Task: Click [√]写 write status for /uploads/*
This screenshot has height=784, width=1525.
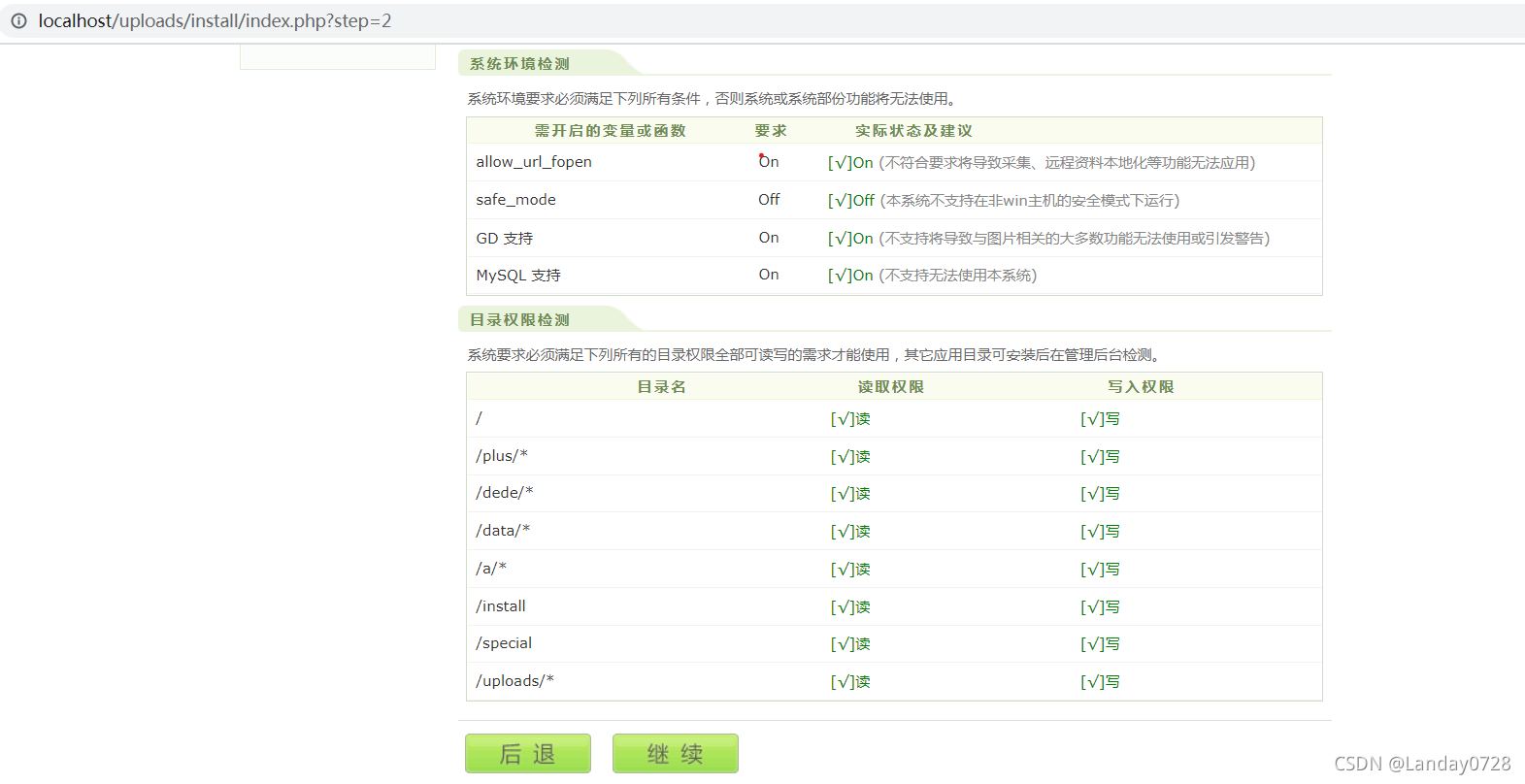Action: pyautogui.click(x=1101, y=682)
